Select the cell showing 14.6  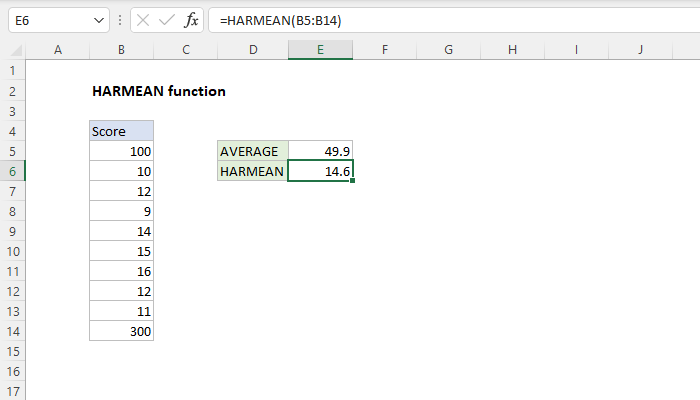tap(321, 171)
